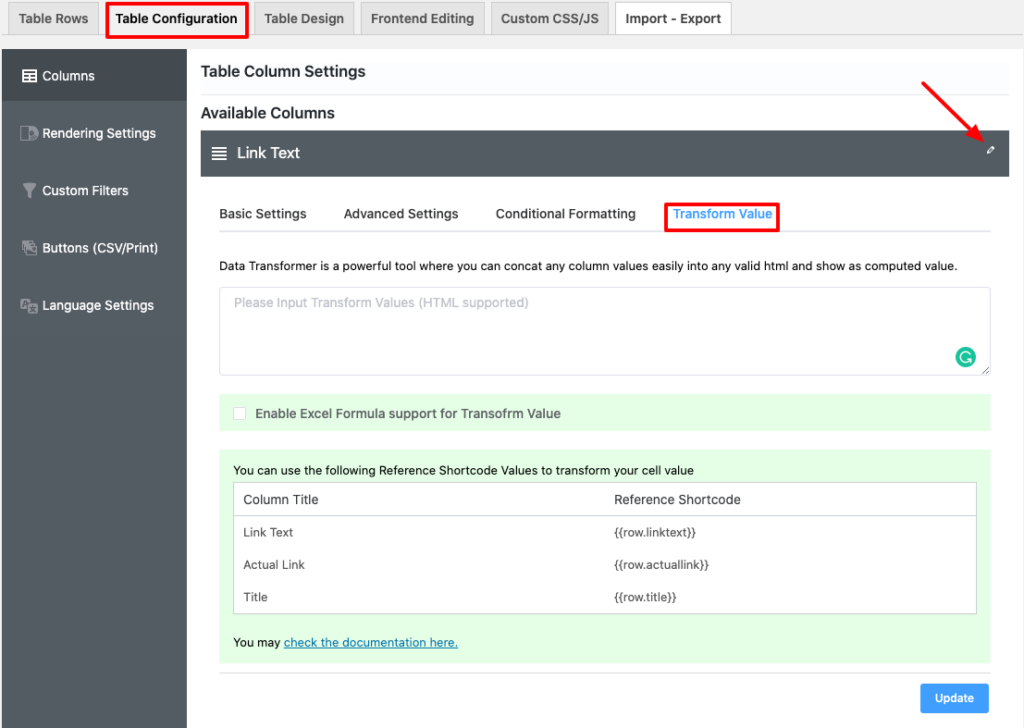The width and height of the screenshot is (1024, 728).
Task: Enable Excel Formula support checkbox
Action: click(x=240, y=413)
